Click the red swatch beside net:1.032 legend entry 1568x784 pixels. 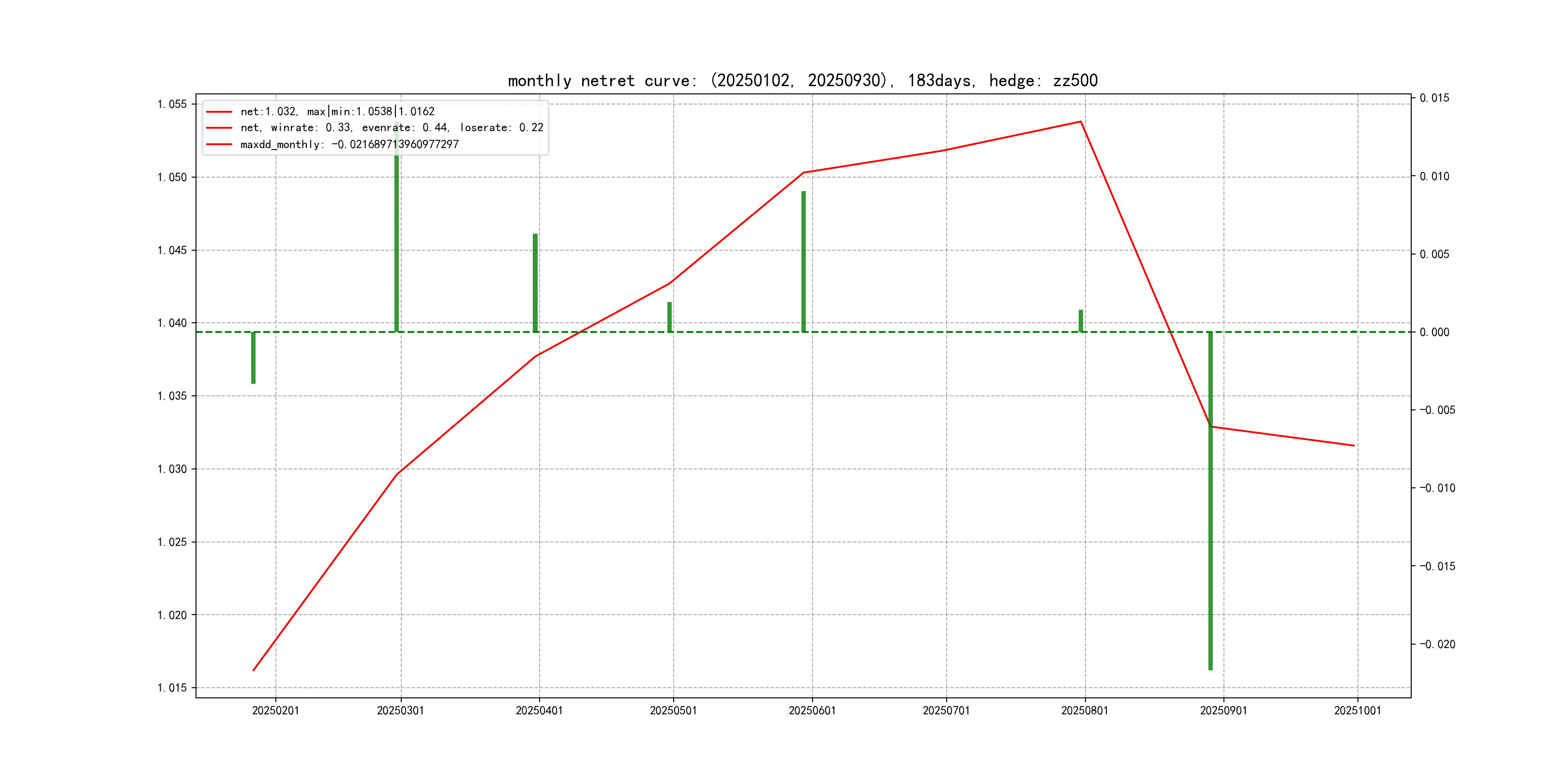pyautogui.click(x=219, y=112)
